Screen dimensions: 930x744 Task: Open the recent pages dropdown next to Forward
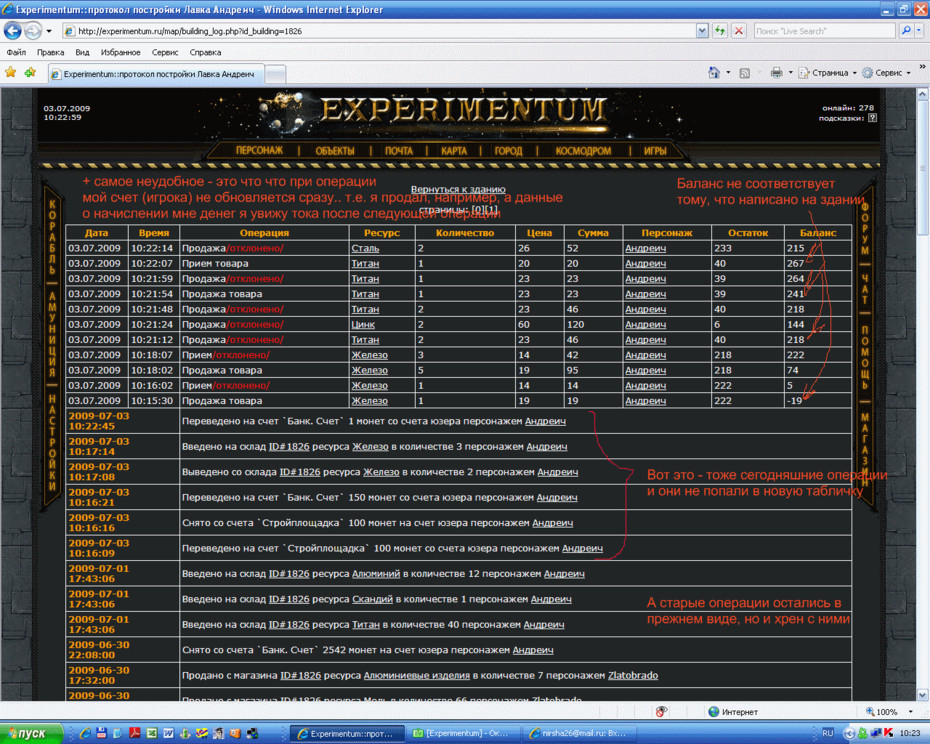(x=49, y=31)
